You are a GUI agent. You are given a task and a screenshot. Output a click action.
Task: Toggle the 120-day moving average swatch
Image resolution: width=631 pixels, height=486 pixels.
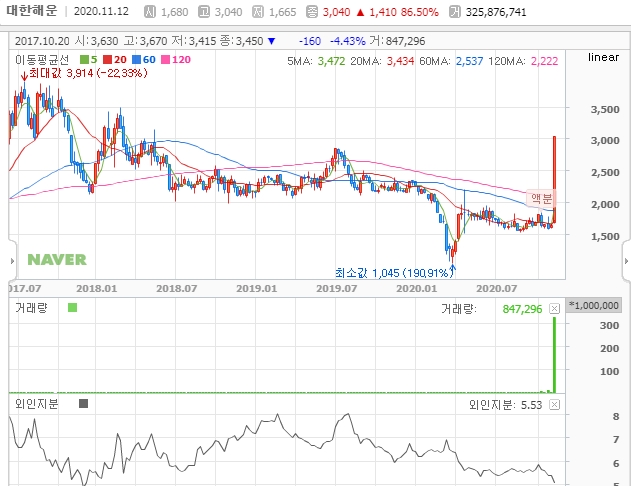point(165,60)
